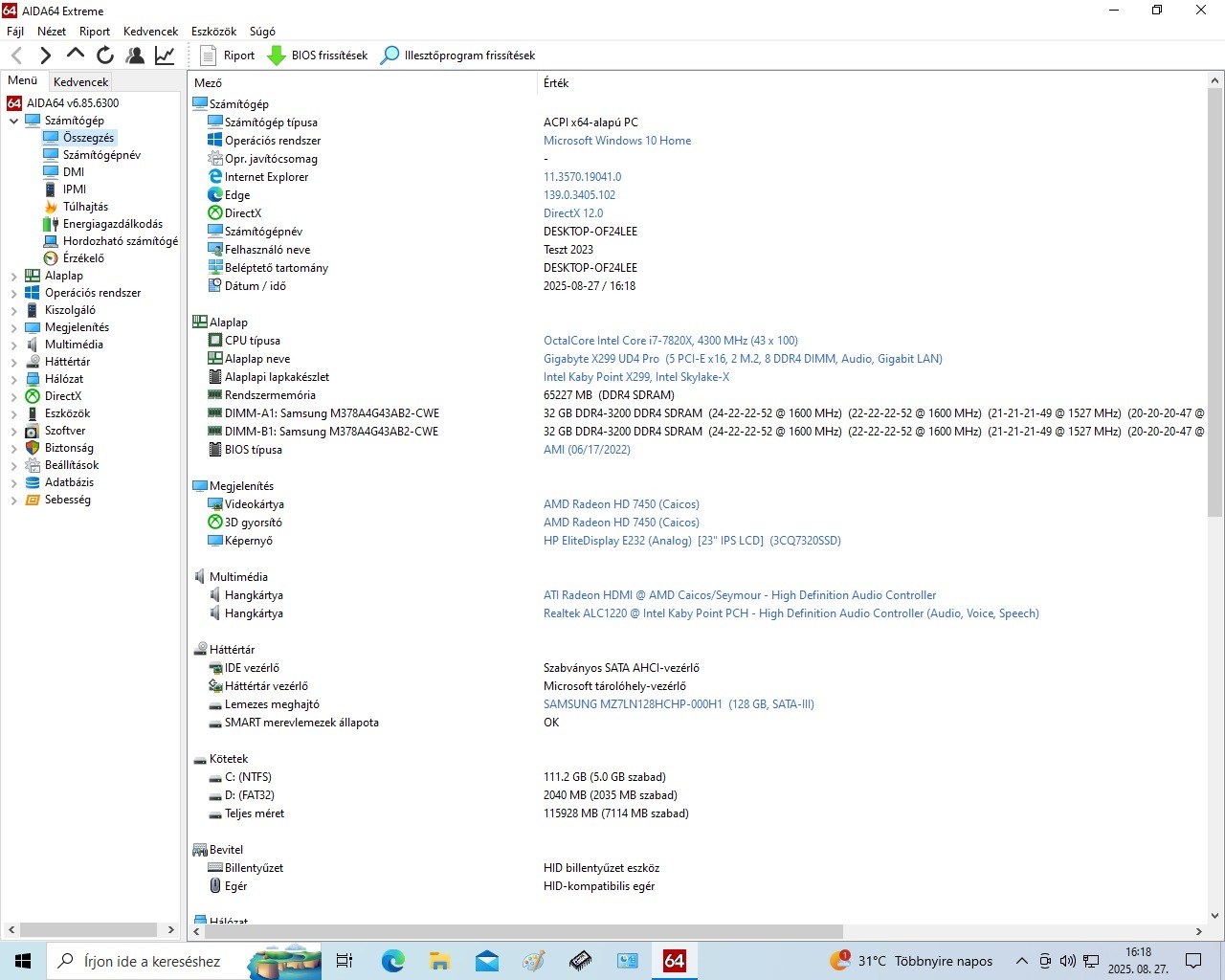This screenshot has height=980, width=1225.
Task: Open Túlhajtás tree item
Action: (x=85, y=207)
